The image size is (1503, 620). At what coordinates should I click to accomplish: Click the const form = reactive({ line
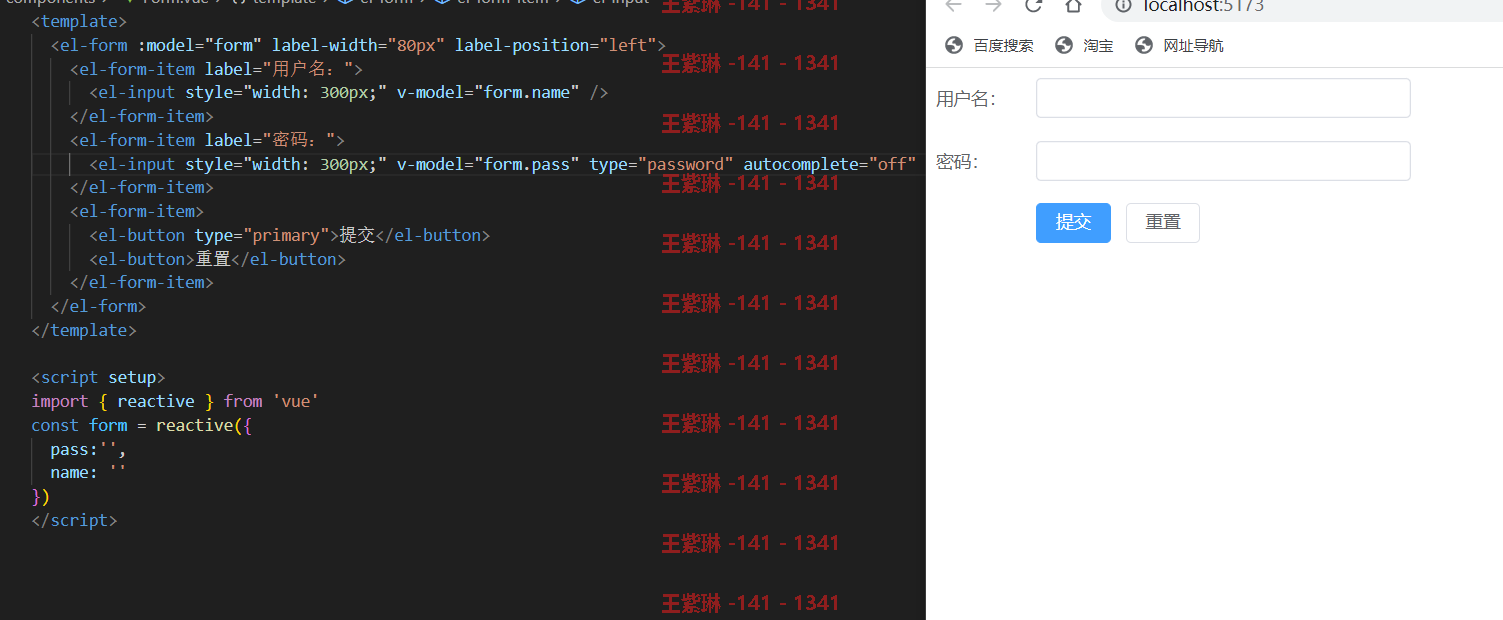click(x=141, y=425)
